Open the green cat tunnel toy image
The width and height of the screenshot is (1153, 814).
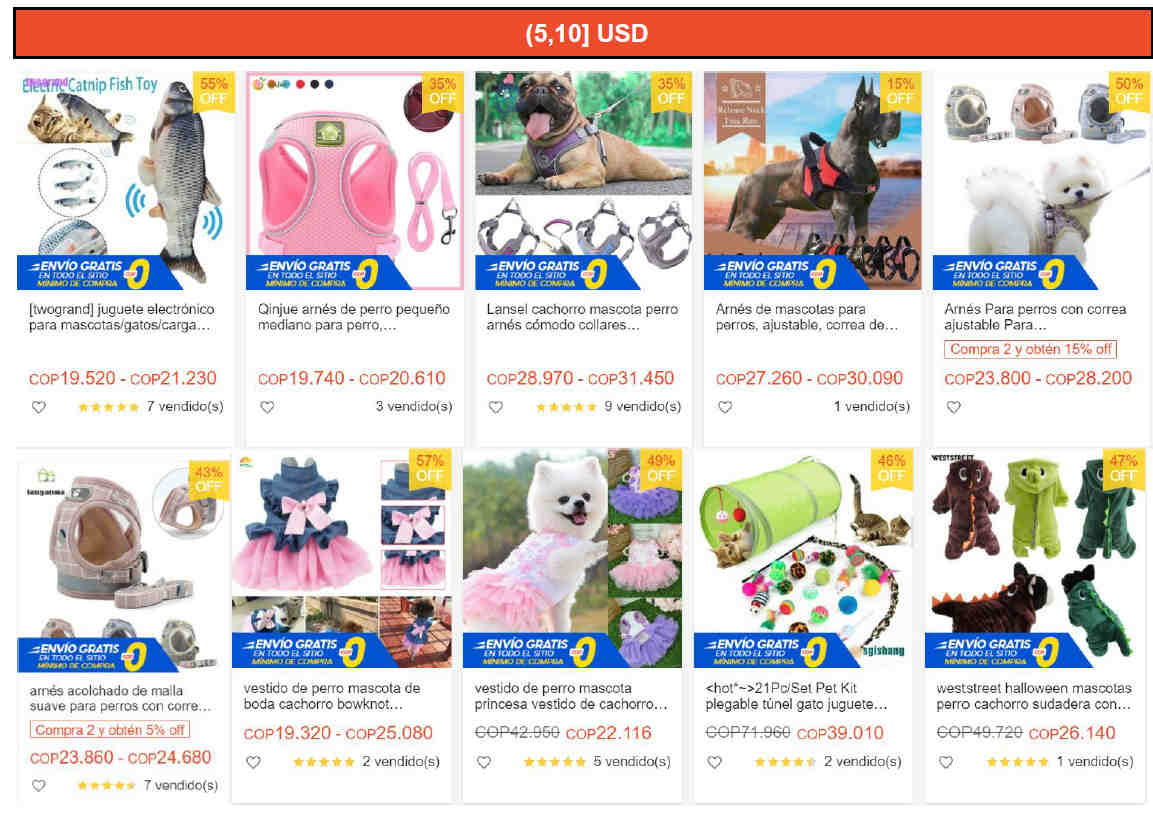803,558
